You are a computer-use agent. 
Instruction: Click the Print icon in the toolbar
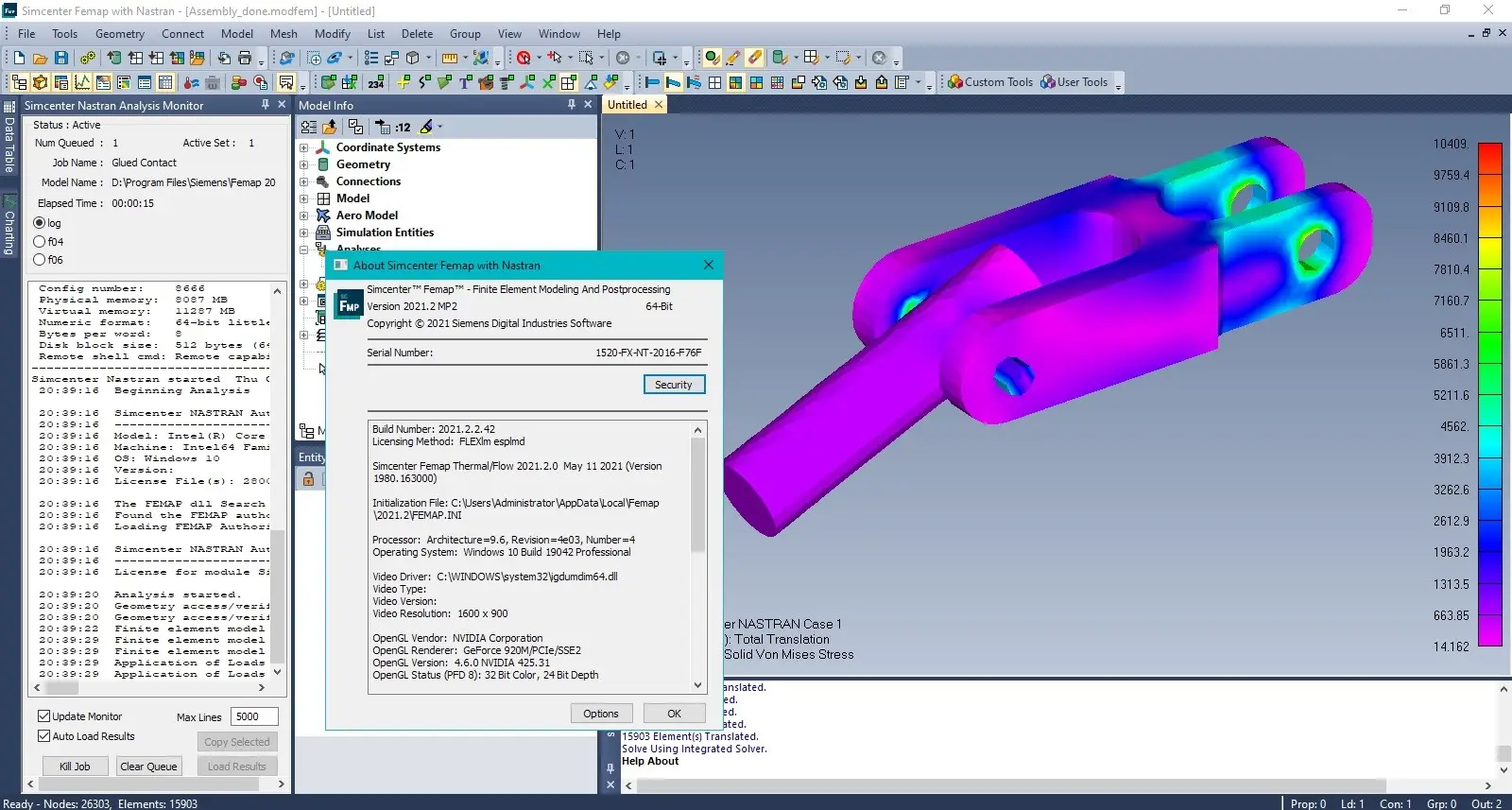[x=245, y=58]
